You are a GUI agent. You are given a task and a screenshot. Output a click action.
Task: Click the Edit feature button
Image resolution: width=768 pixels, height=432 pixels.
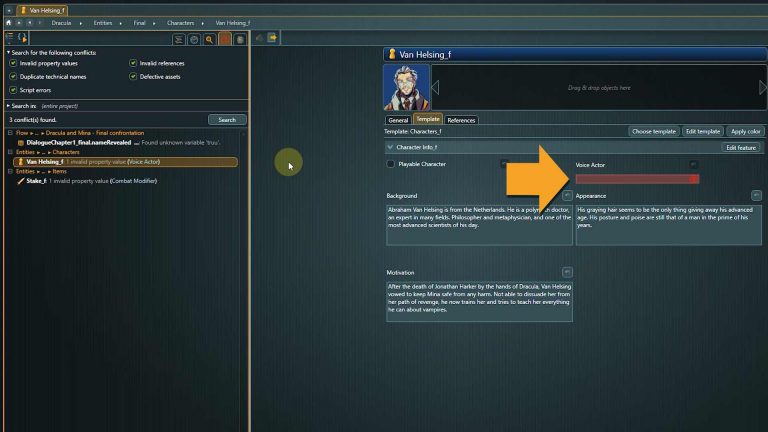(741, 147)
